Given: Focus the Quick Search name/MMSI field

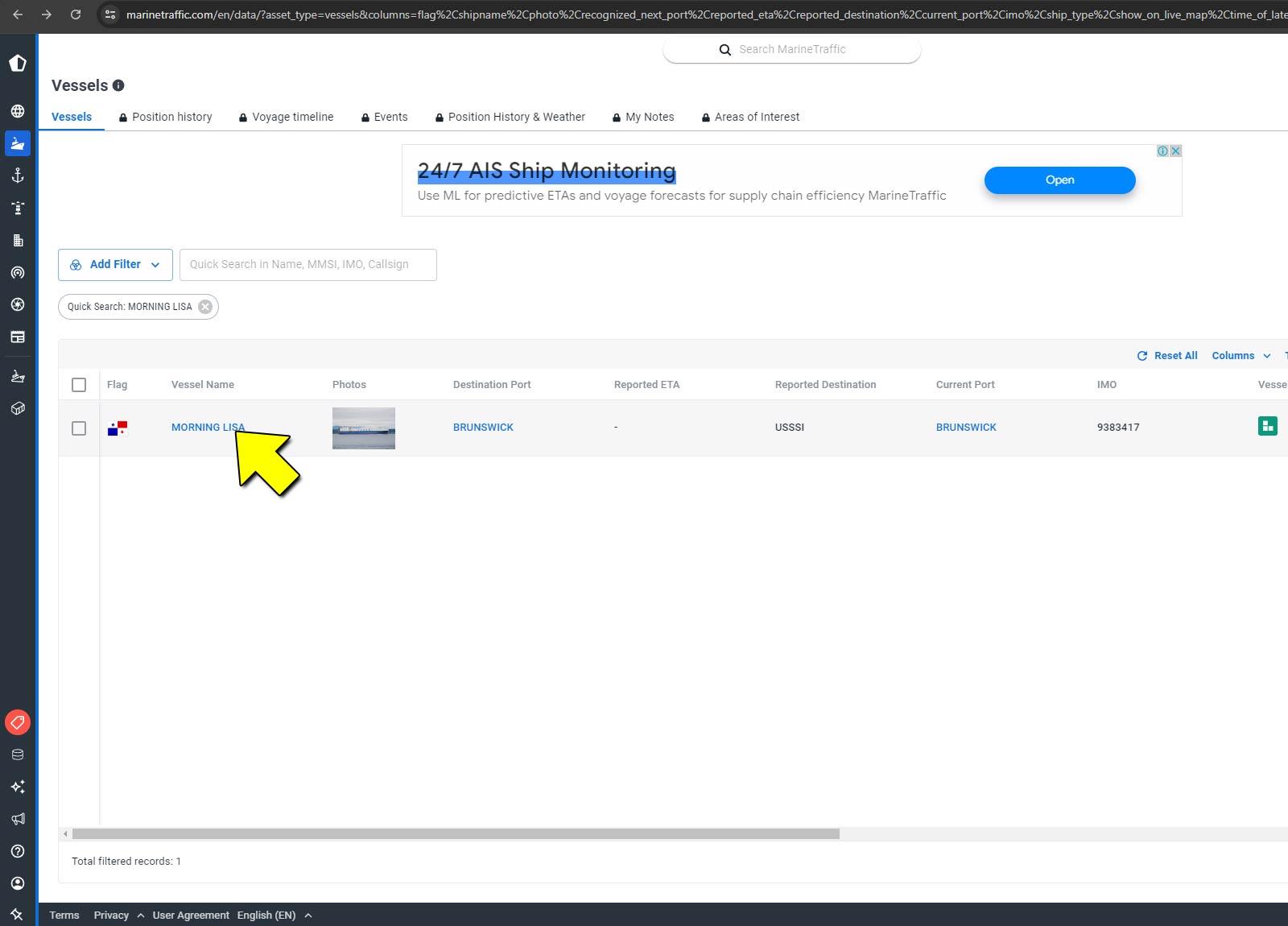Looking at the screenshot, I should point(308,265).
